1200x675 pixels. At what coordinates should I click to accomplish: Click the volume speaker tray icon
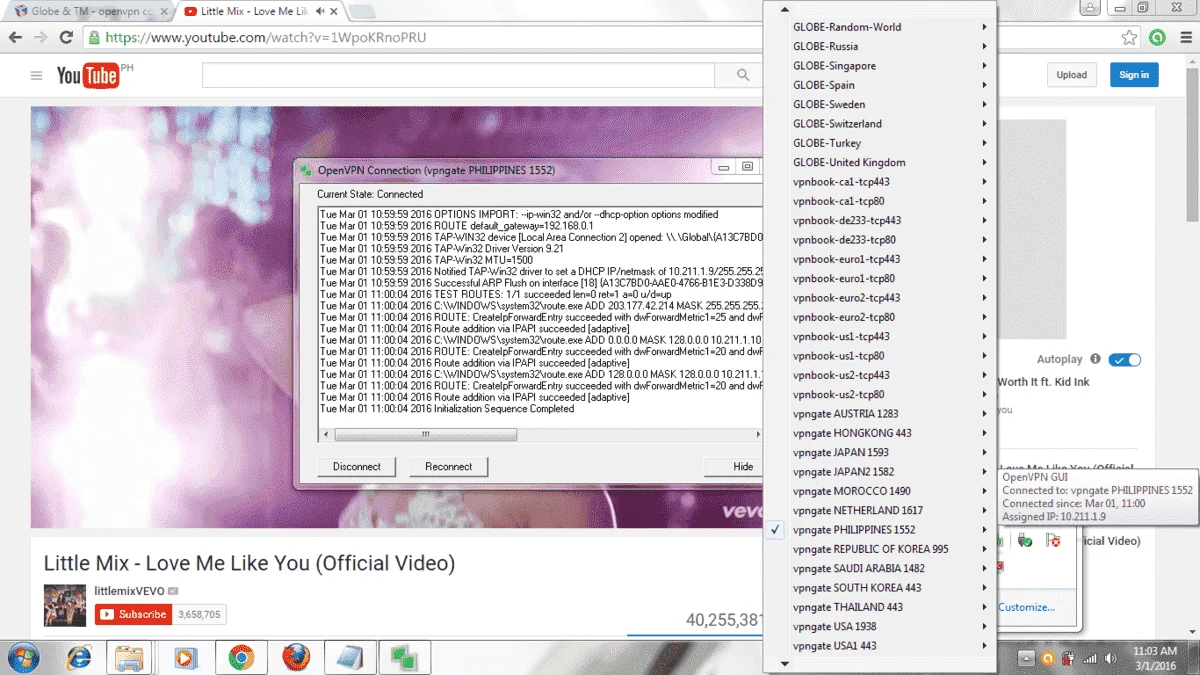click(x=1110, y=658)
